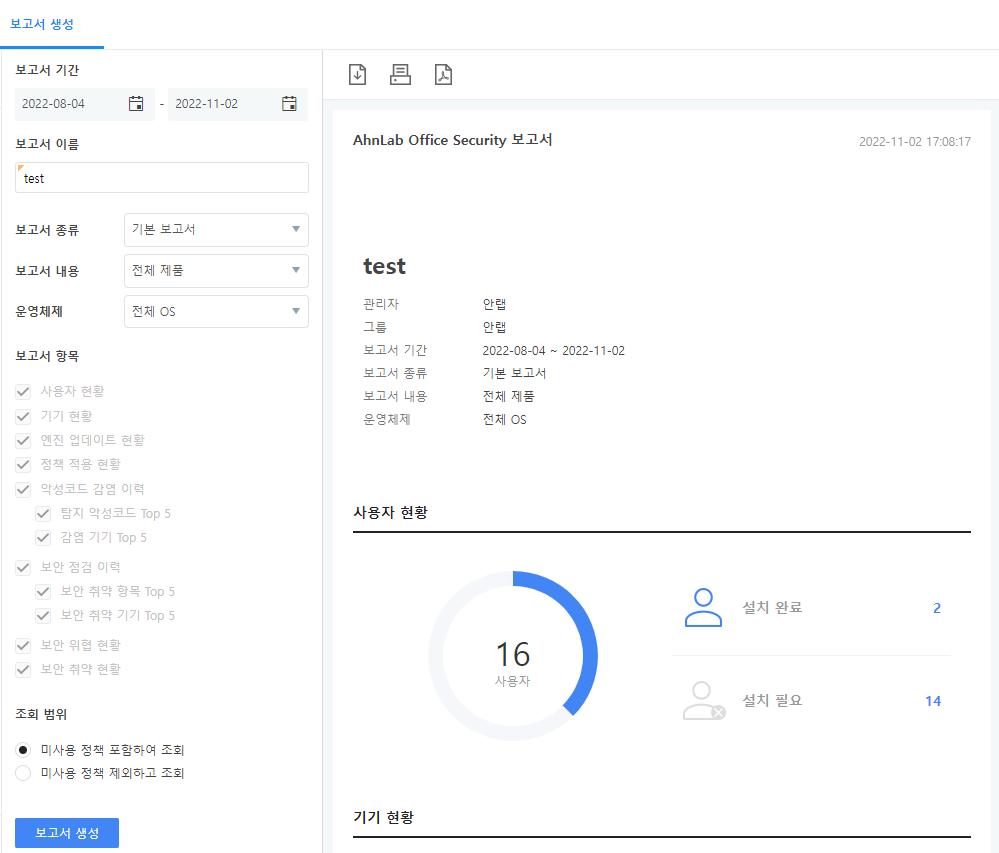Toggle 보안 위협 현황 checkbox
999x853 pixels.
coord(23,646)
